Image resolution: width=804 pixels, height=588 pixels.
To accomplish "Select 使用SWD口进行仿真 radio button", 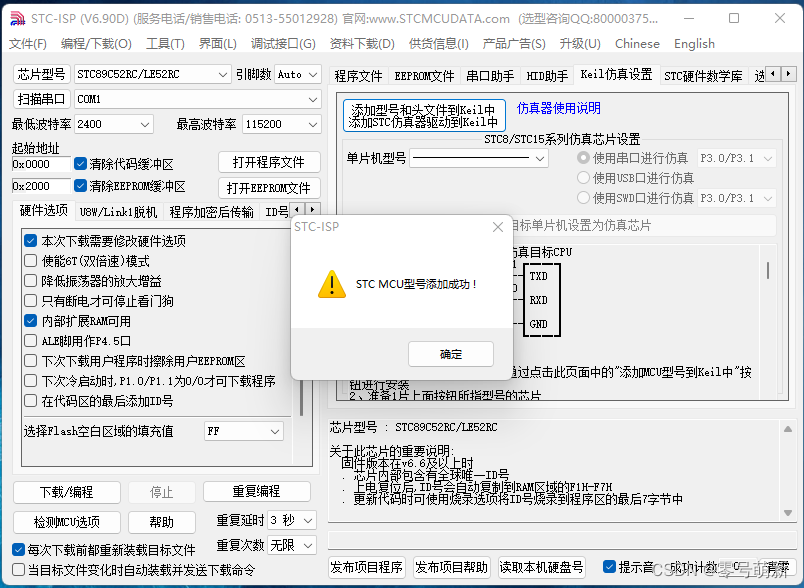I will pos(583,198).
